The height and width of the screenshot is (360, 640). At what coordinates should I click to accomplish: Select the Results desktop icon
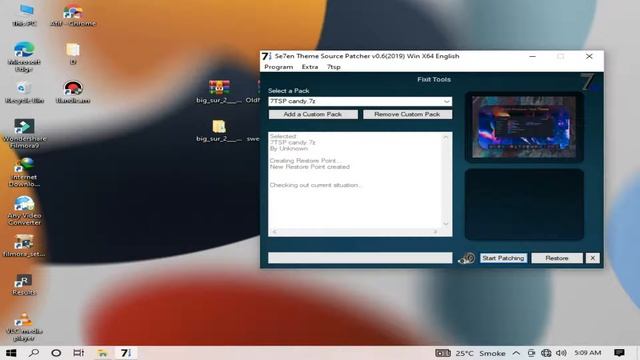24,284
